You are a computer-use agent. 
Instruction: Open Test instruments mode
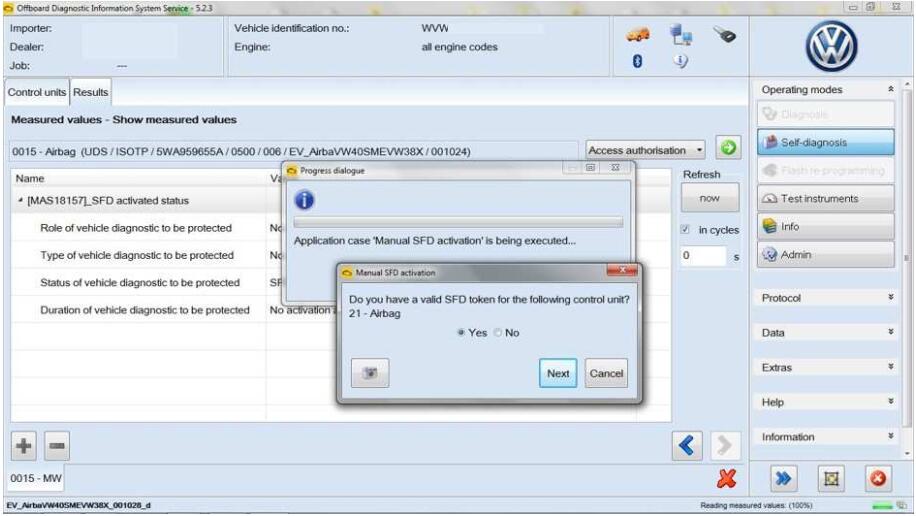coord(825,199)
